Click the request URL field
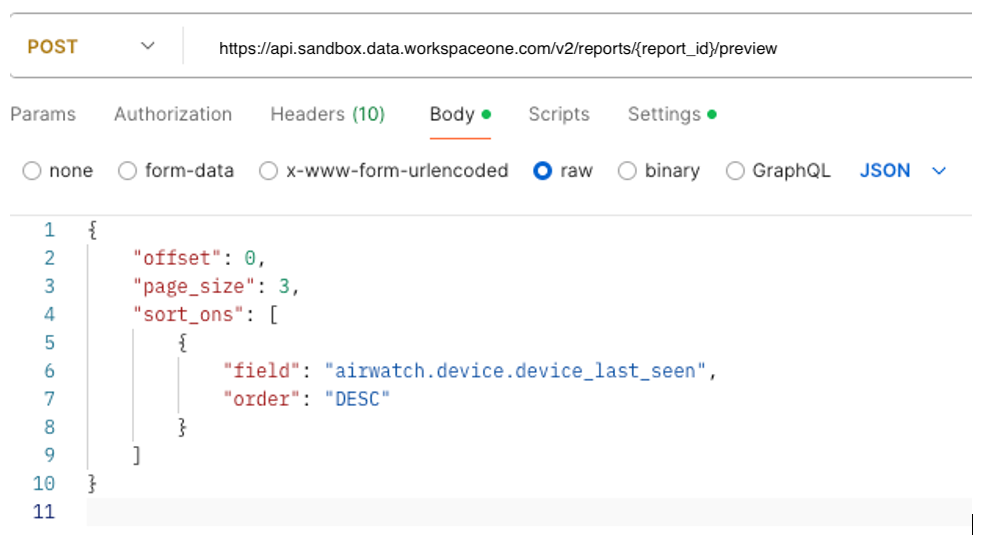 [x=498, y=48]
